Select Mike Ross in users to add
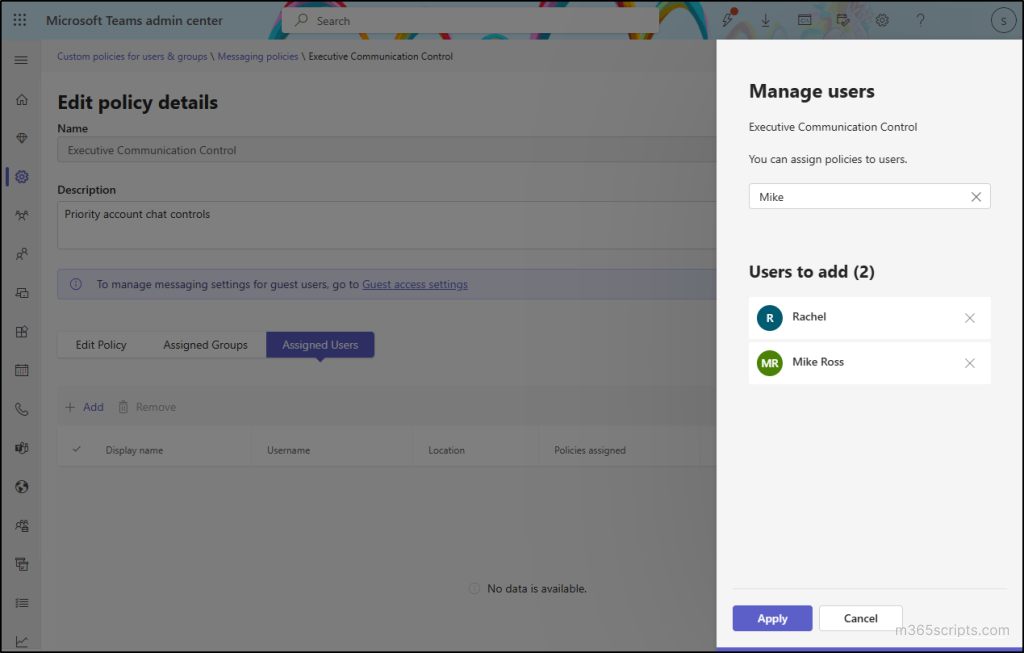 [x=869, y=363]
